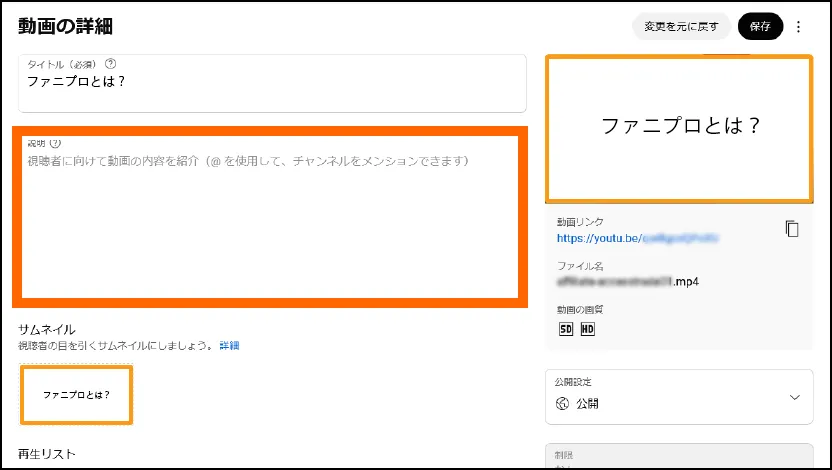
Task: Click 変更を元に戻す to undo changes
Action: coord(681,27)
